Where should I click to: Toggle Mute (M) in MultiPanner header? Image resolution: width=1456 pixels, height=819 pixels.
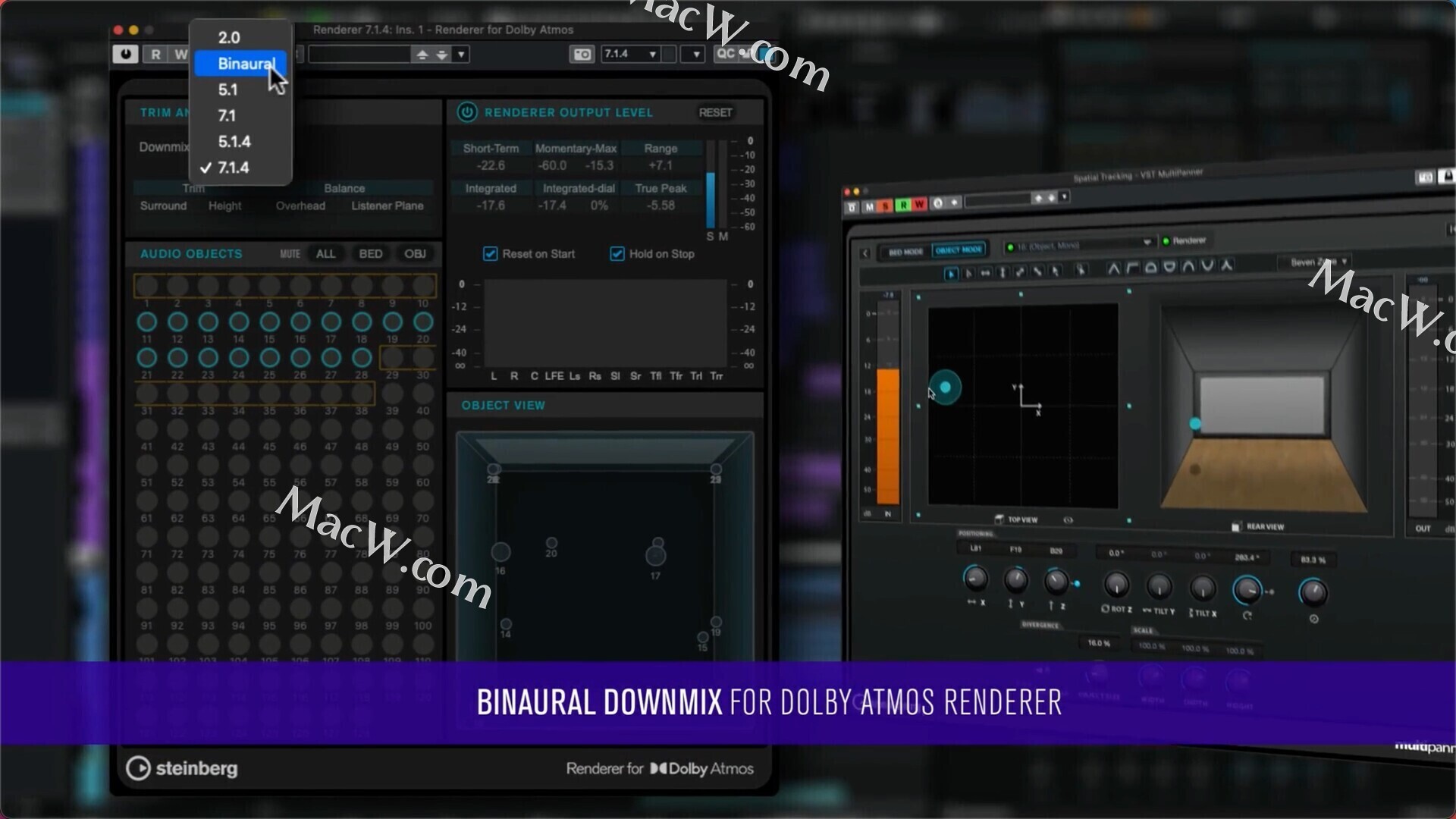click(x=869, y=207)
